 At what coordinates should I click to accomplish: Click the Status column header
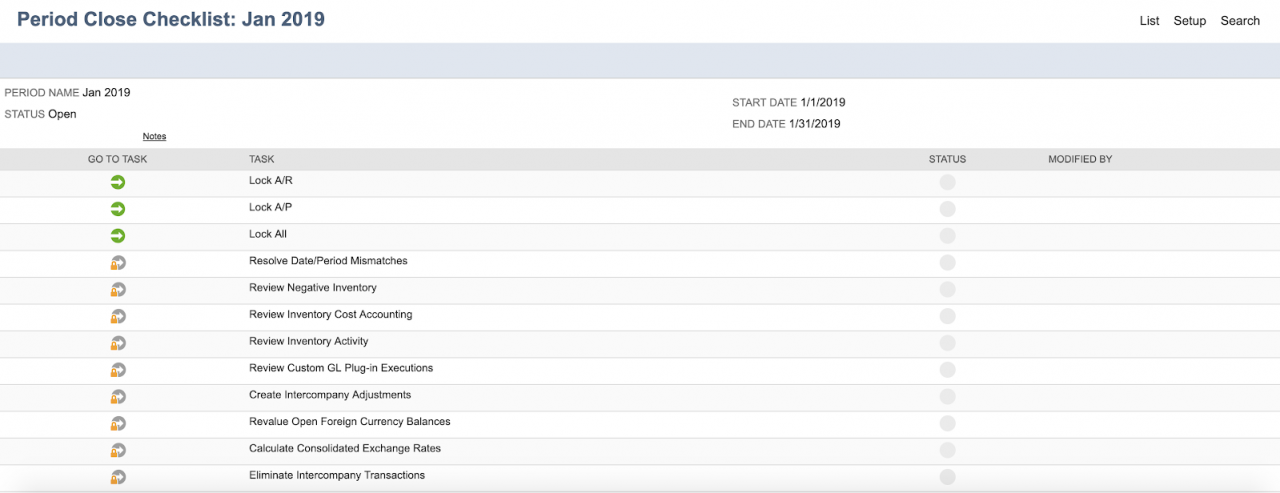click(947, 159)
